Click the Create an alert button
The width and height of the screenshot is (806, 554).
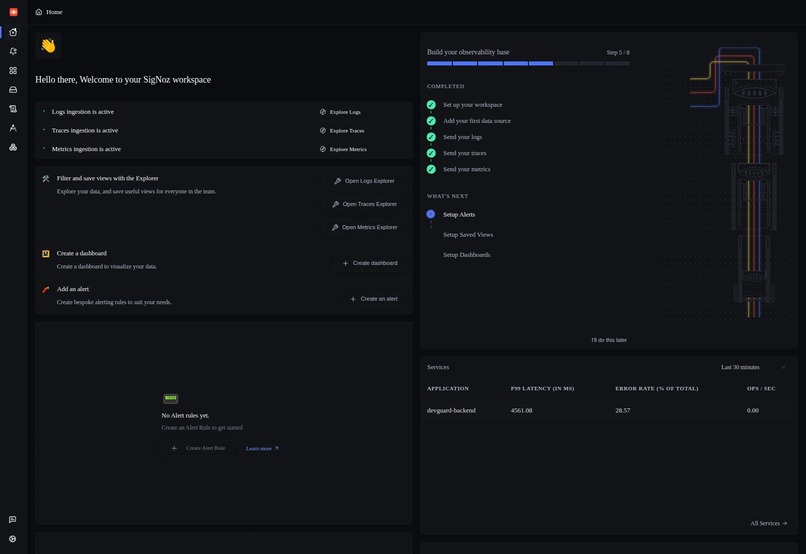click(374, 299)
